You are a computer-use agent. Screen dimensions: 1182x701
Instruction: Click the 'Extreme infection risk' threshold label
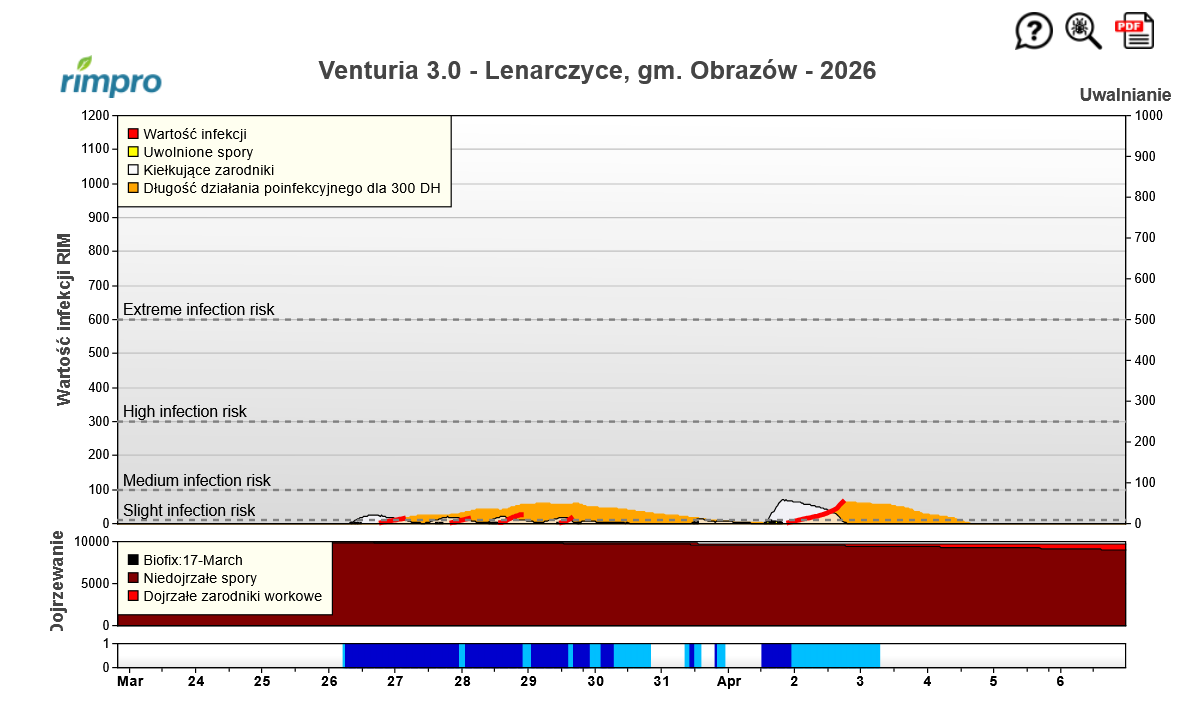coord(198,309)
